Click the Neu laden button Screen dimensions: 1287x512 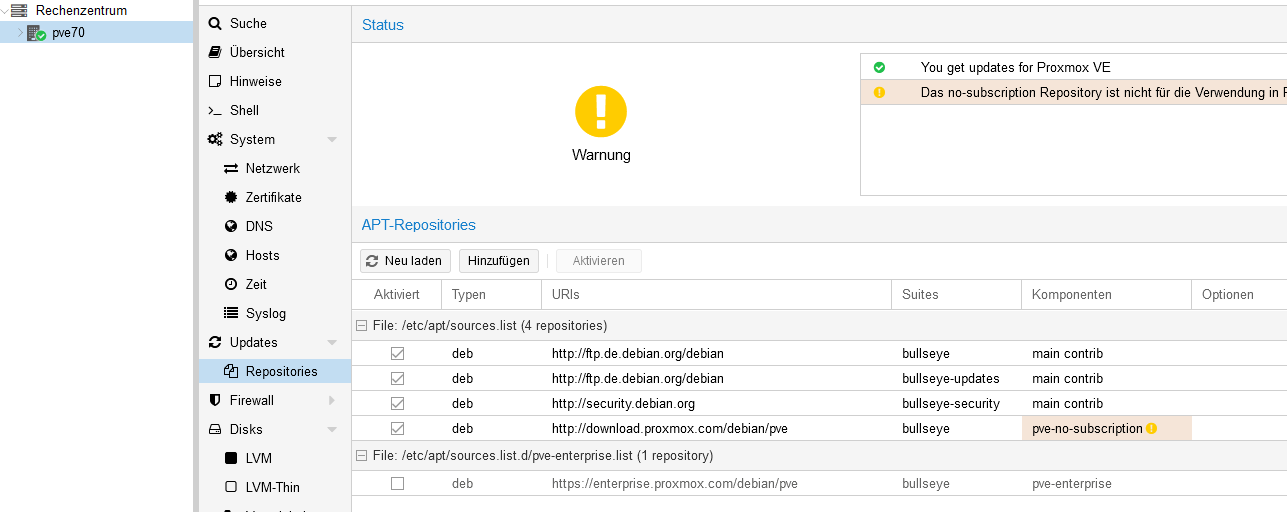pos(406,261)
